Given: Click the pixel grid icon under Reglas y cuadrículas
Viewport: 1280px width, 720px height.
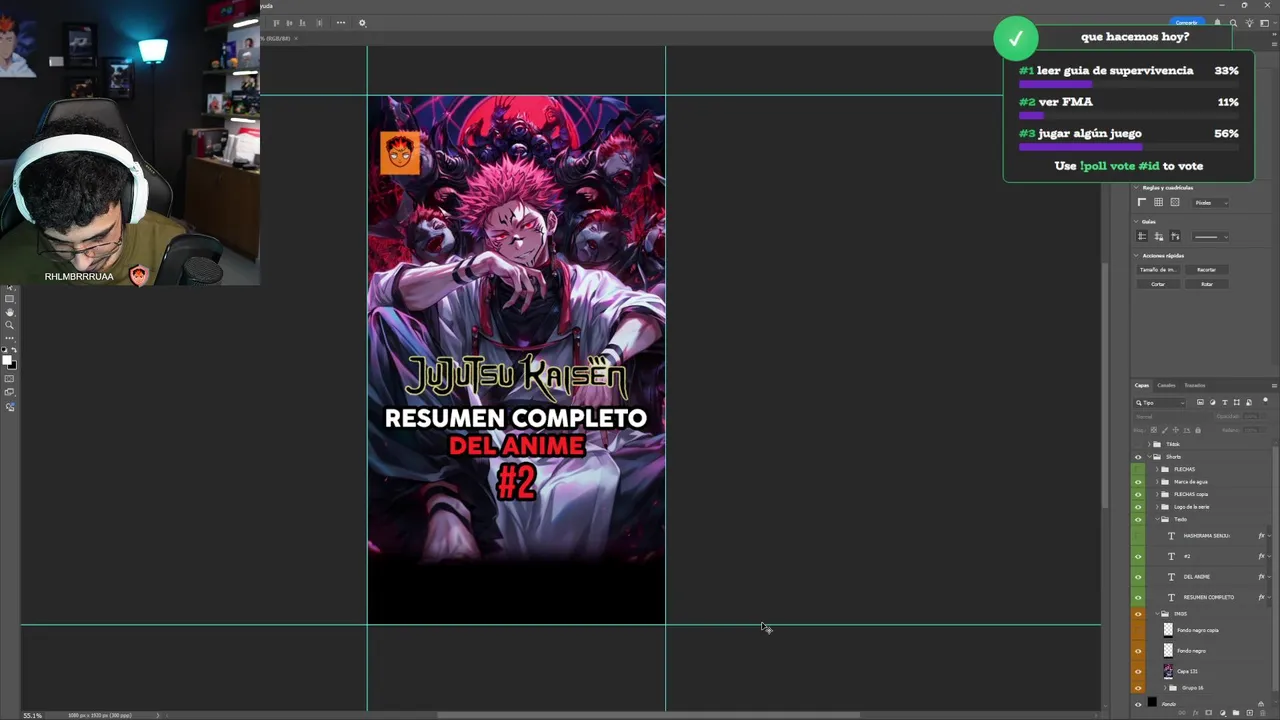Looking at the screenshot, I should [1175, 202].
